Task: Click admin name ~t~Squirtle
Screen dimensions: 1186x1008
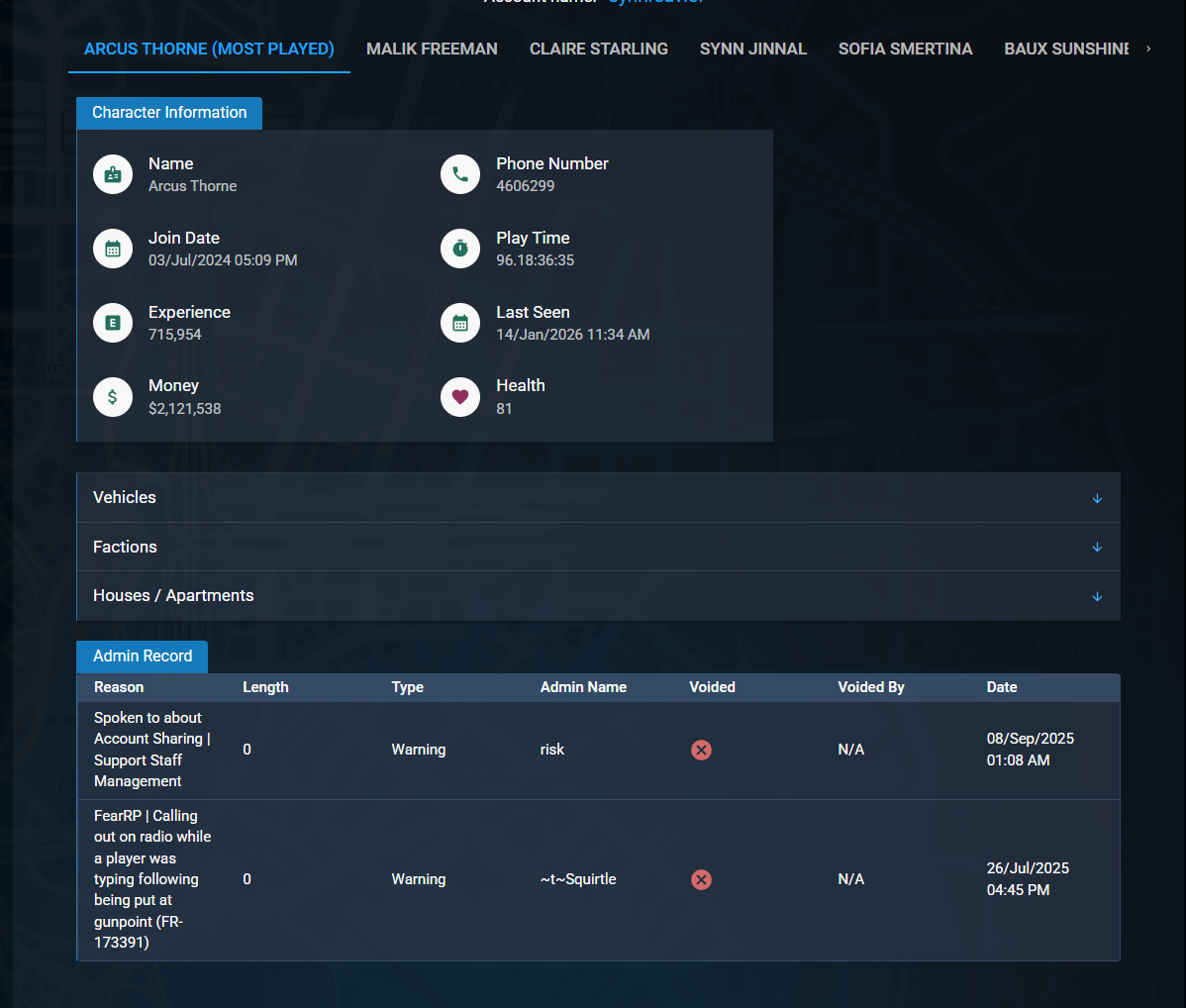Action: [x=578, y=879]
